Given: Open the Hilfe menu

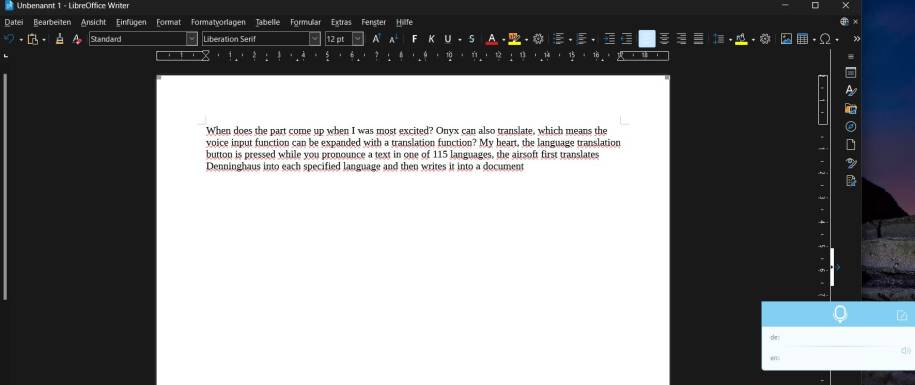Looking at the screenshot, I should coord(404,22).
